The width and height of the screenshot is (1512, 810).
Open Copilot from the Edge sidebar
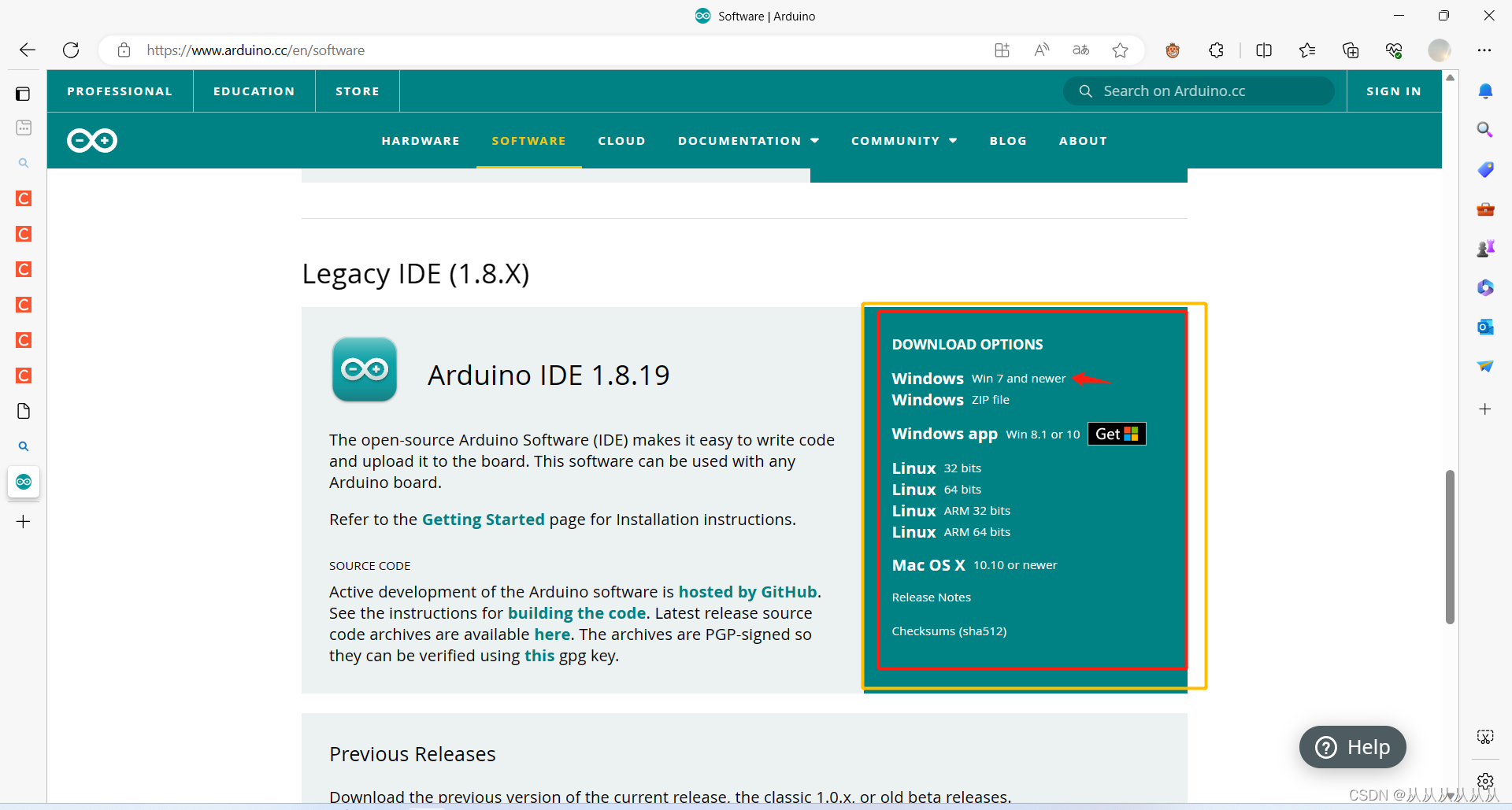pyautogui.click(x=1485, y=287)
